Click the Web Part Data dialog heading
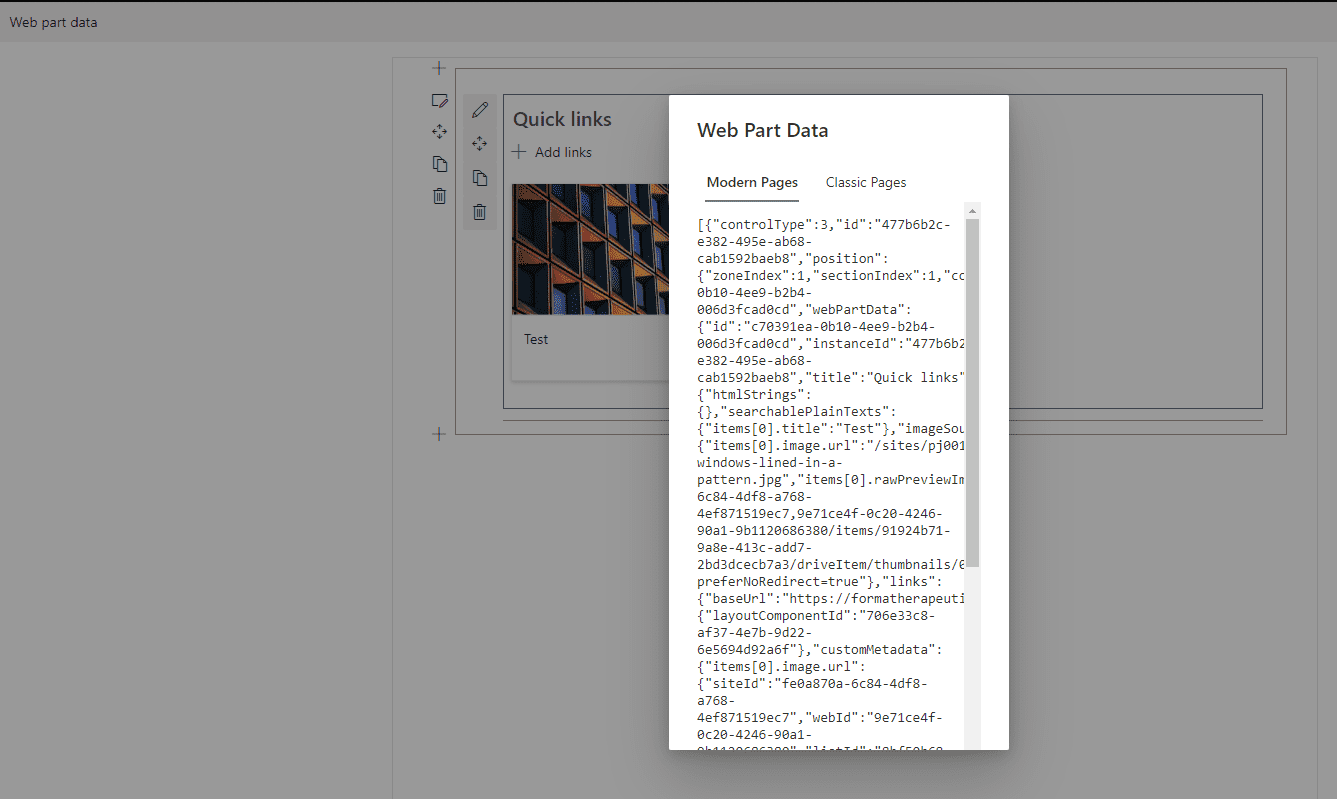1337x799 pixels. coord(762,131)
